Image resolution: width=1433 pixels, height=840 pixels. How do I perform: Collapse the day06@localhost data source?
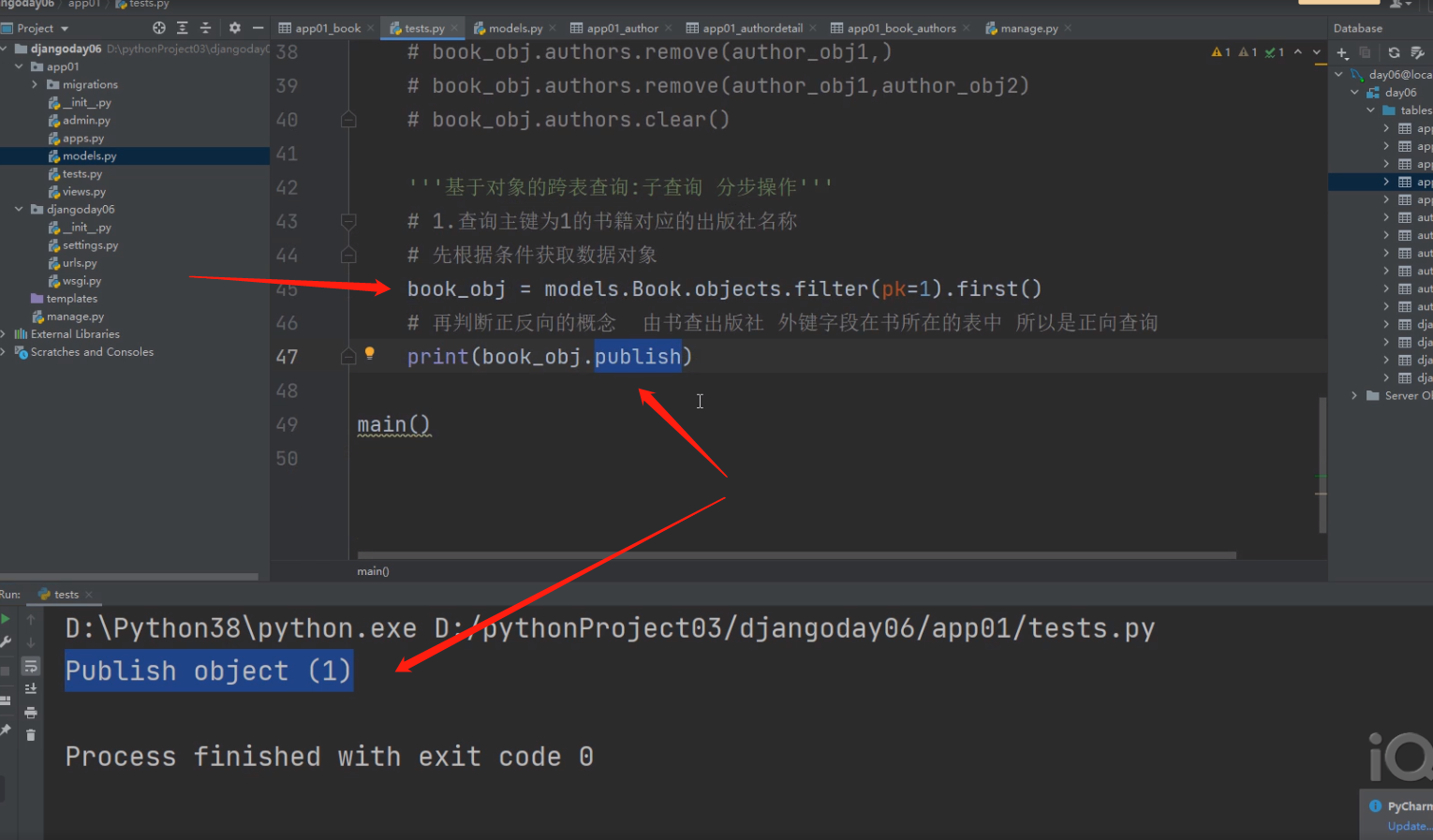1338,74
